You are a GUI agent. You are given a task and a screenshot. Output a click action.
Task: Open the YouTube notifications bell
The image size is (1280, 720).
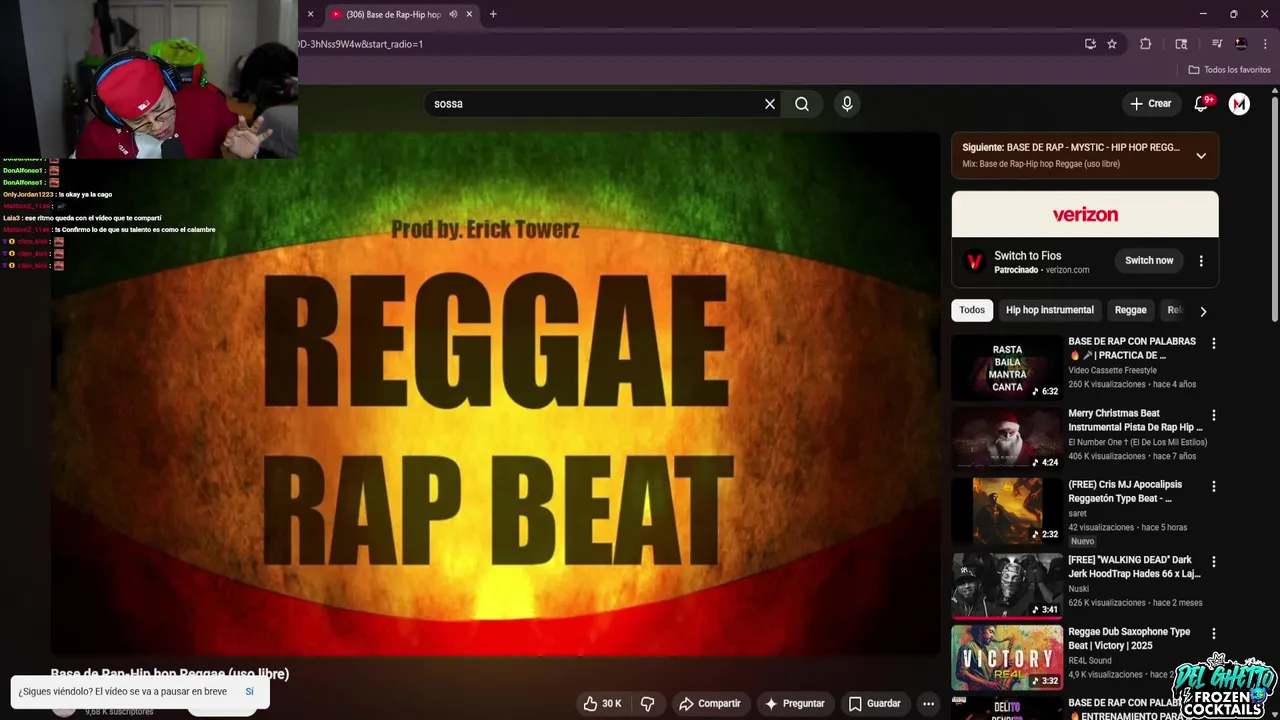tap(1202, 104)
